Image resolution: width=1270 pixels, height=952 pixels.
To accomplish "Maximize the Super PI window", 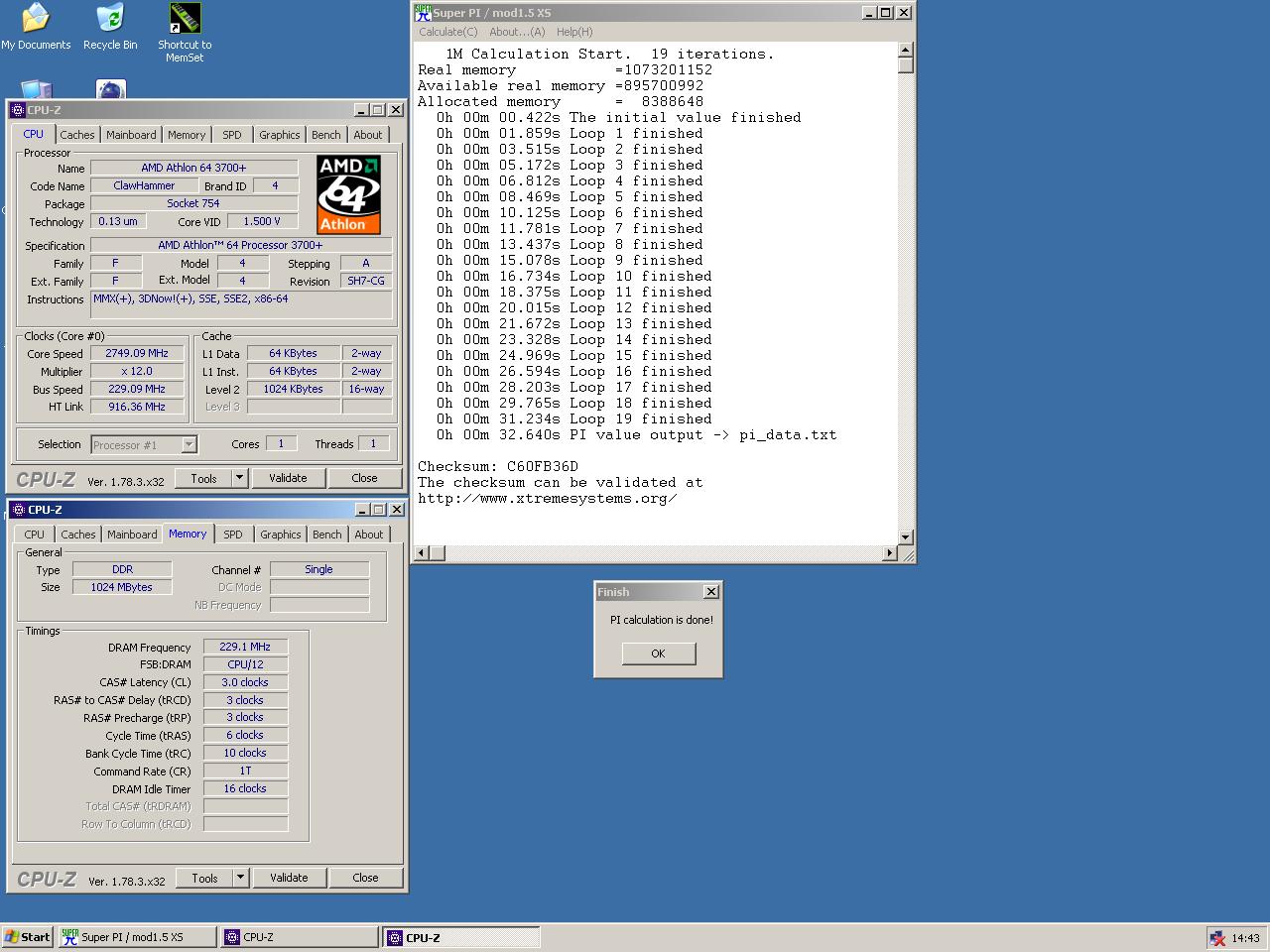I will coord(886,13).
